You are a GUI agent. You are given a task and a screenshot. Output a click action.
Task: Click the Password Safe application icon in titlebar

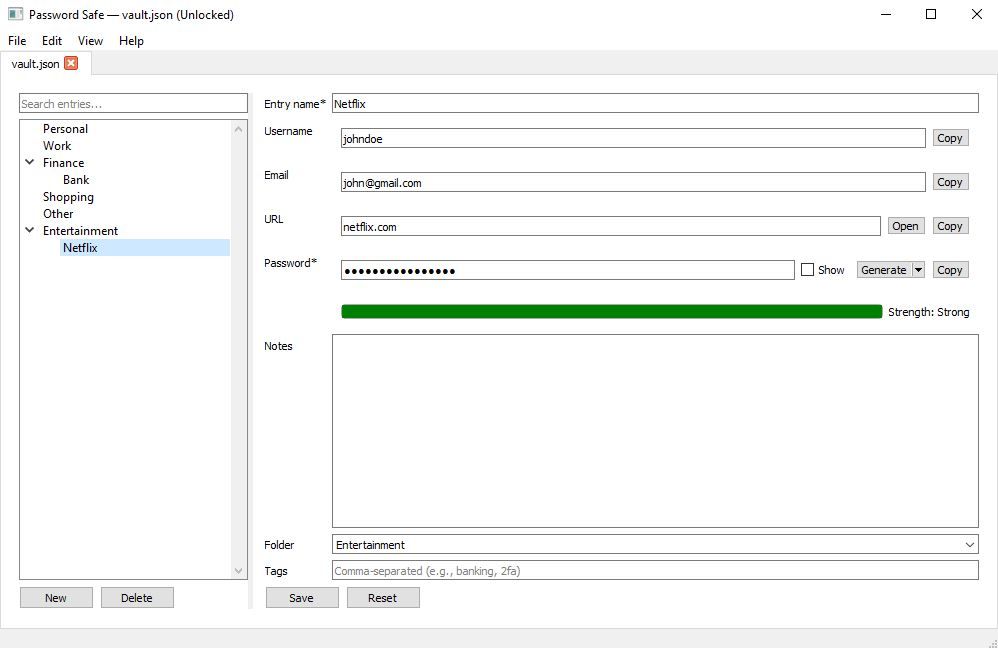[x=13, y=14]
